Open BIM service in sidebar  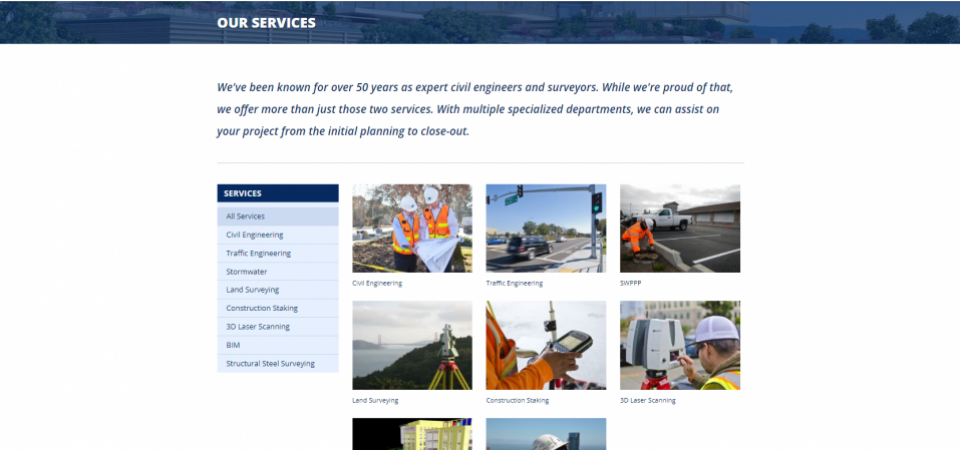click(x=277, y=345)
